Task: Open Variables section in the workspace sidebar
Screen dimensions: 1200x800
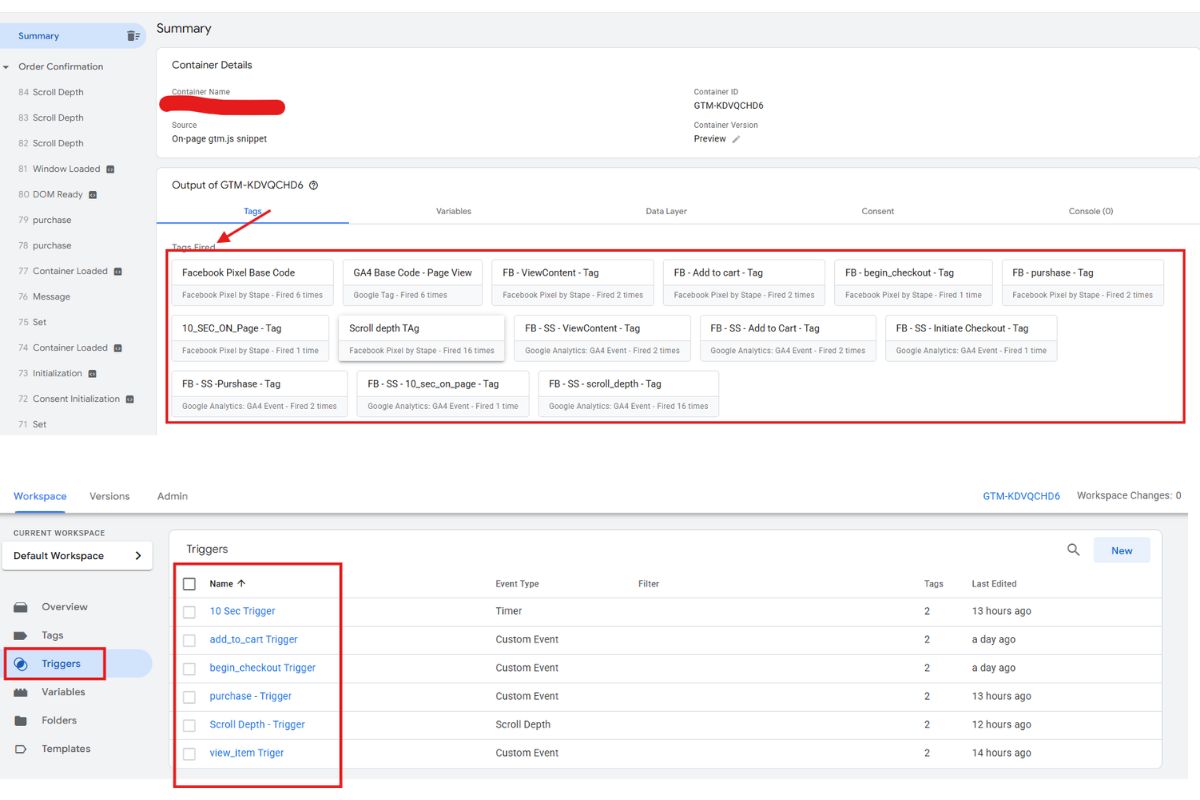Action: (x=63, y=692)
